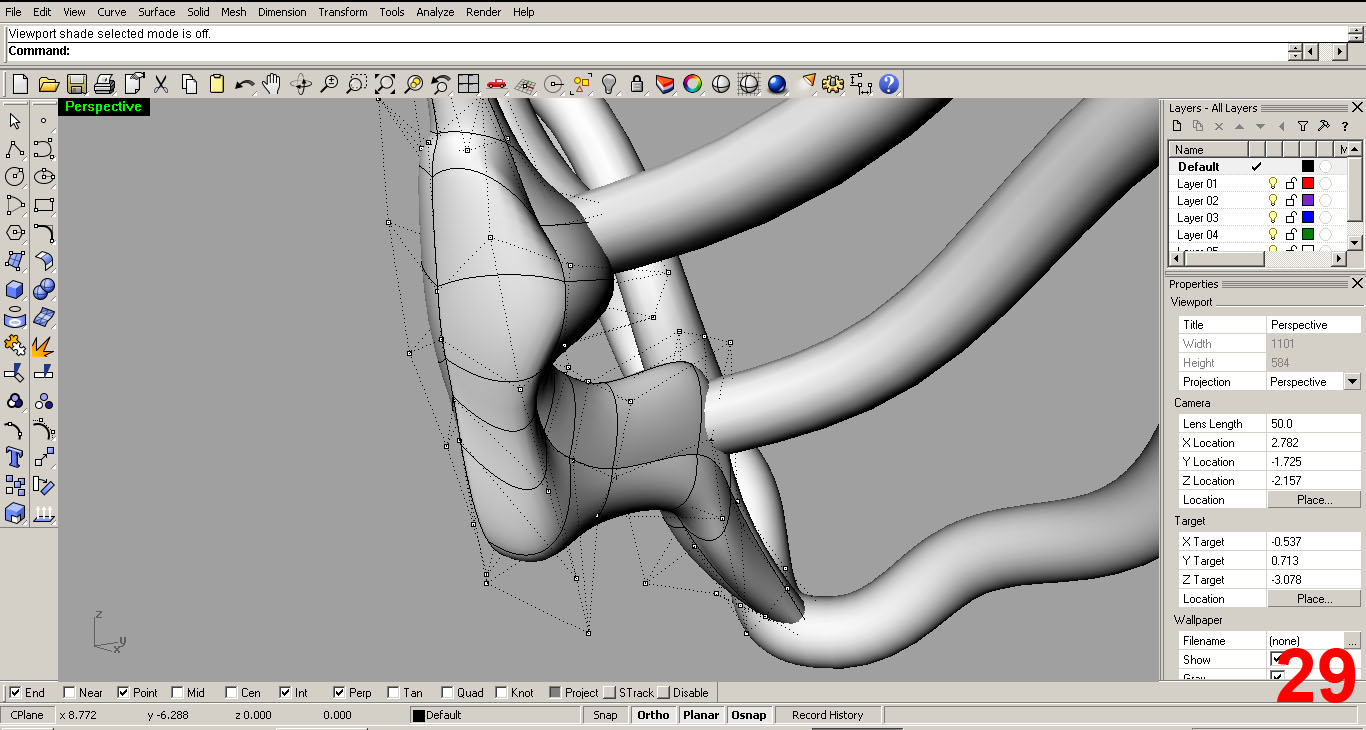Open the color wheel Object Properties icon
The image size is (1366, 730).
tap(692, 84)
